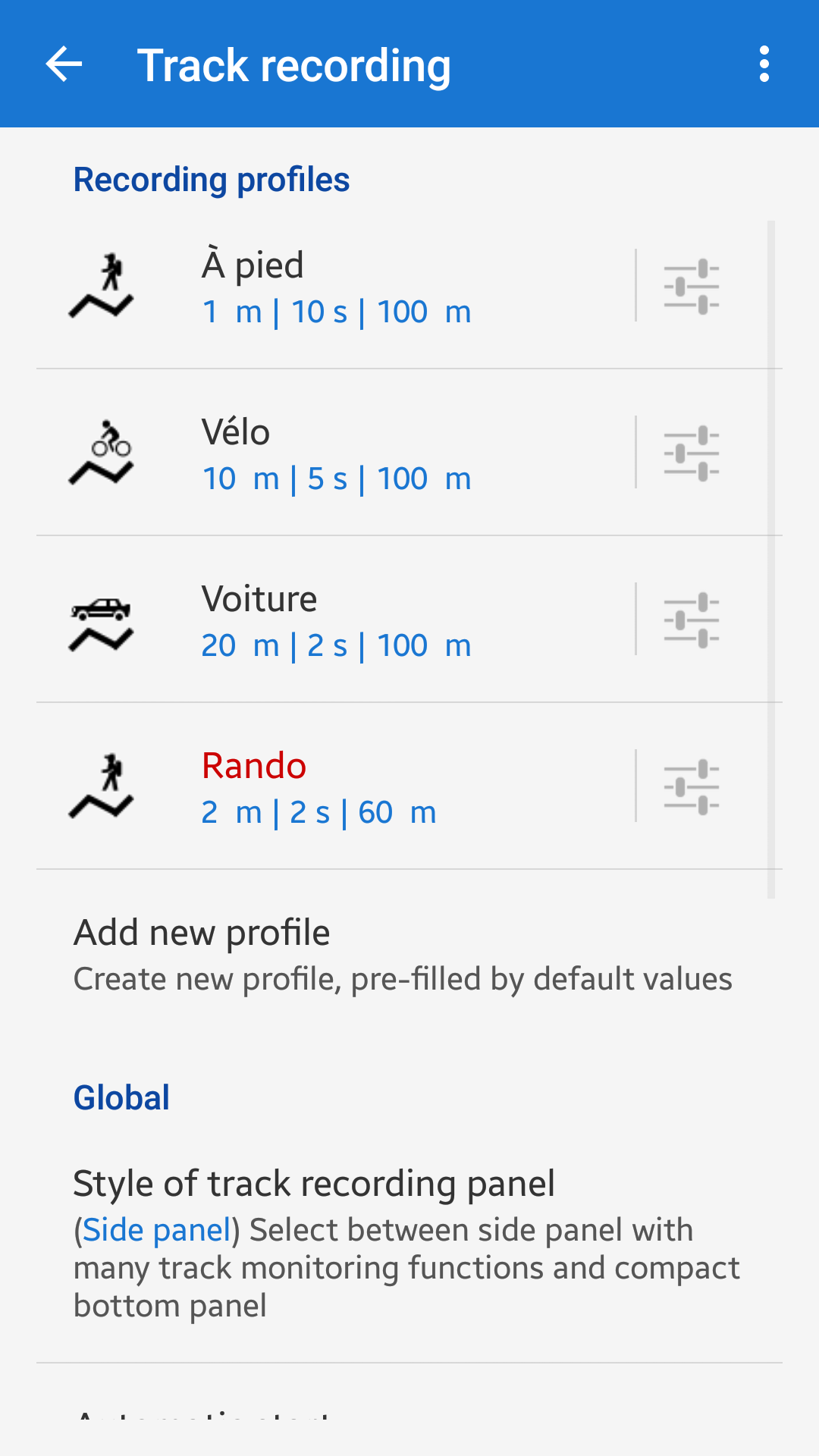Tap the cycling icon of Vélo
Screen dimensions: 819x1456
pyautogui.click(x=102, y=453)
